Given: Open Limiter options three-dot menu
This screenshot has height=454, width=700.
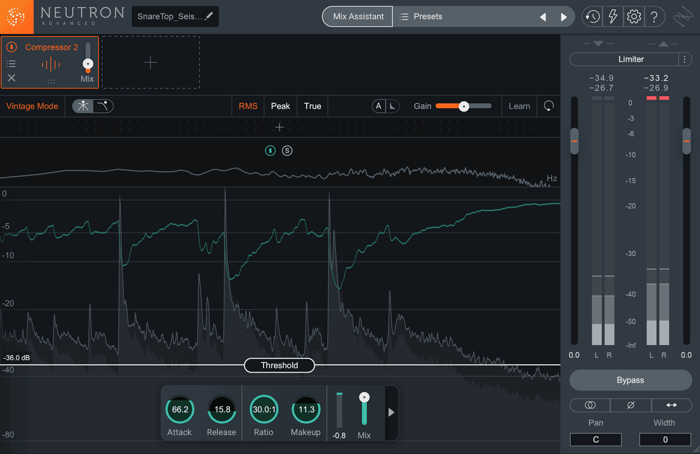Looking at the screenshot, I should [685, 59].
